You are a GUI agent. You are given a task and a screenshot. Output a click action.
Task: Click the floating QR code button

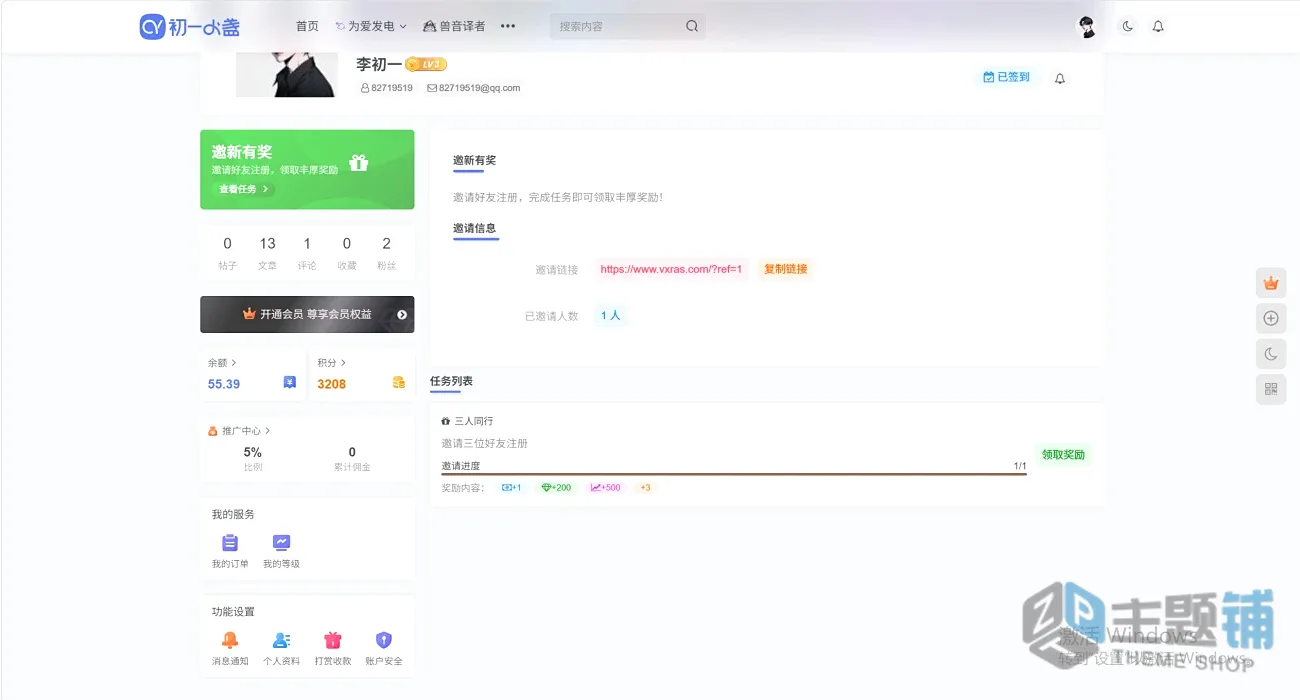click(x=1271, y=389)
